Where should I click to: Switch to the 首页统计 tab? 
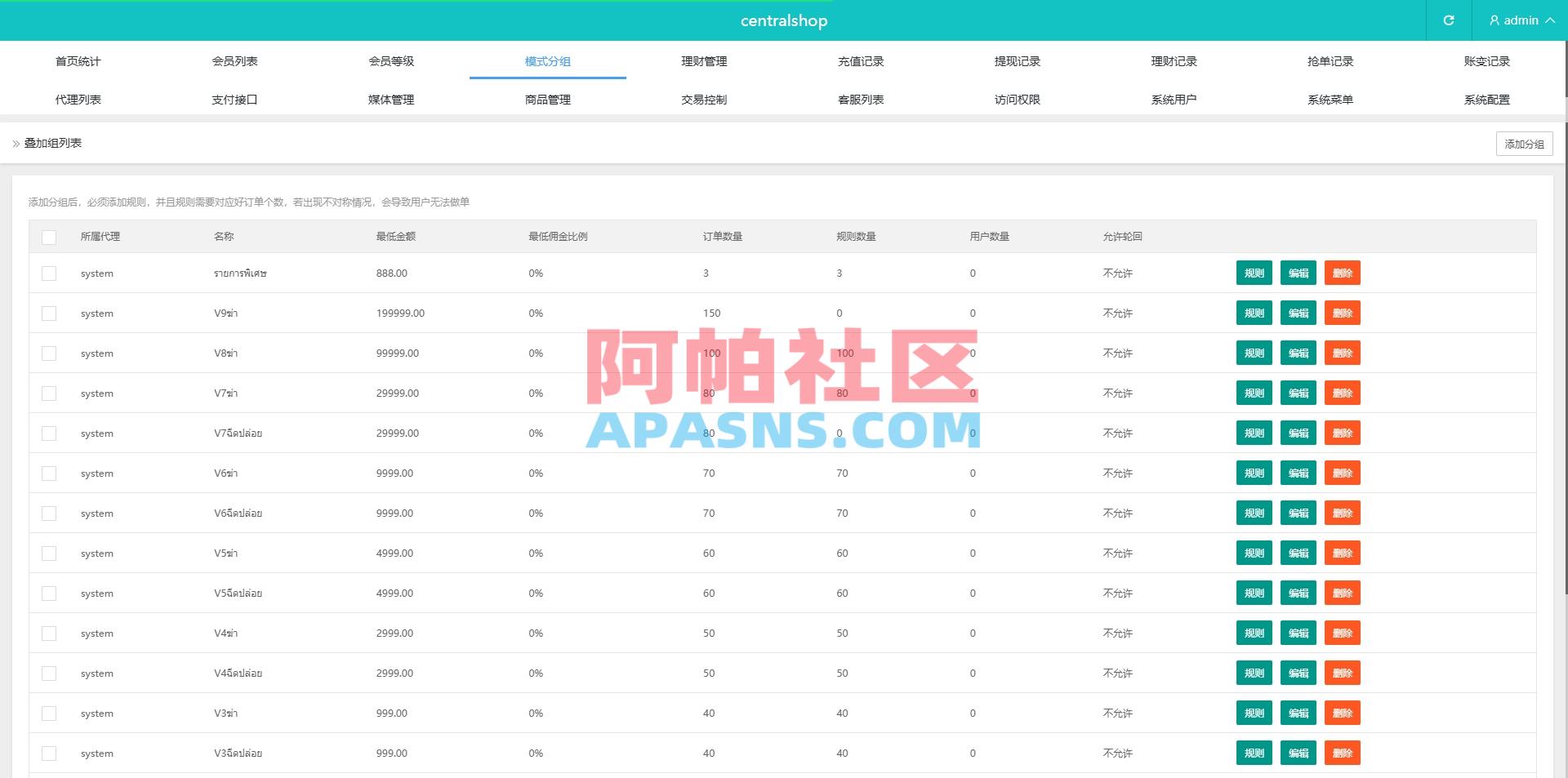[78, 60]
